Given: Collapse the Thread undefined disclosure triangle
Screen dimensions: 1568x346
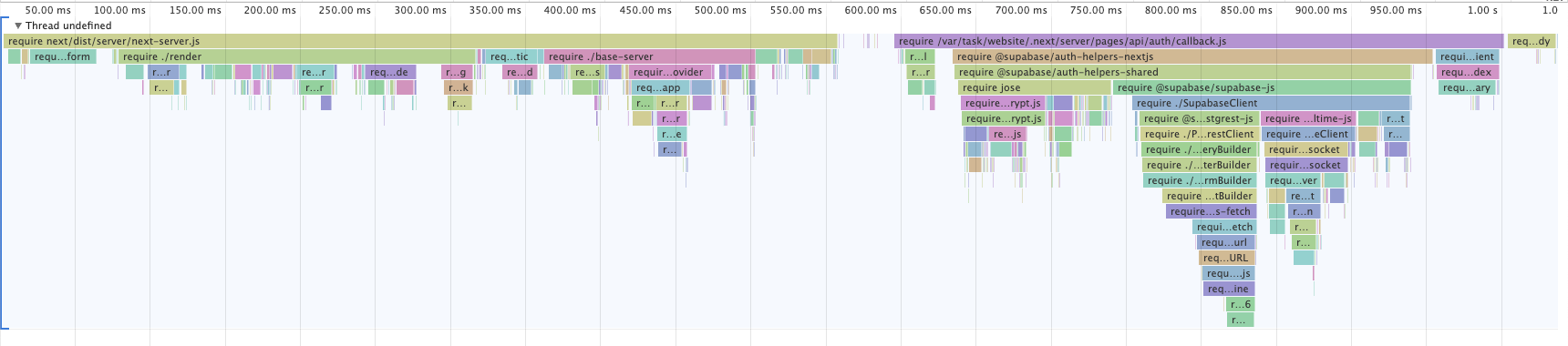Looking at the screenshot, I should [18, 25].
